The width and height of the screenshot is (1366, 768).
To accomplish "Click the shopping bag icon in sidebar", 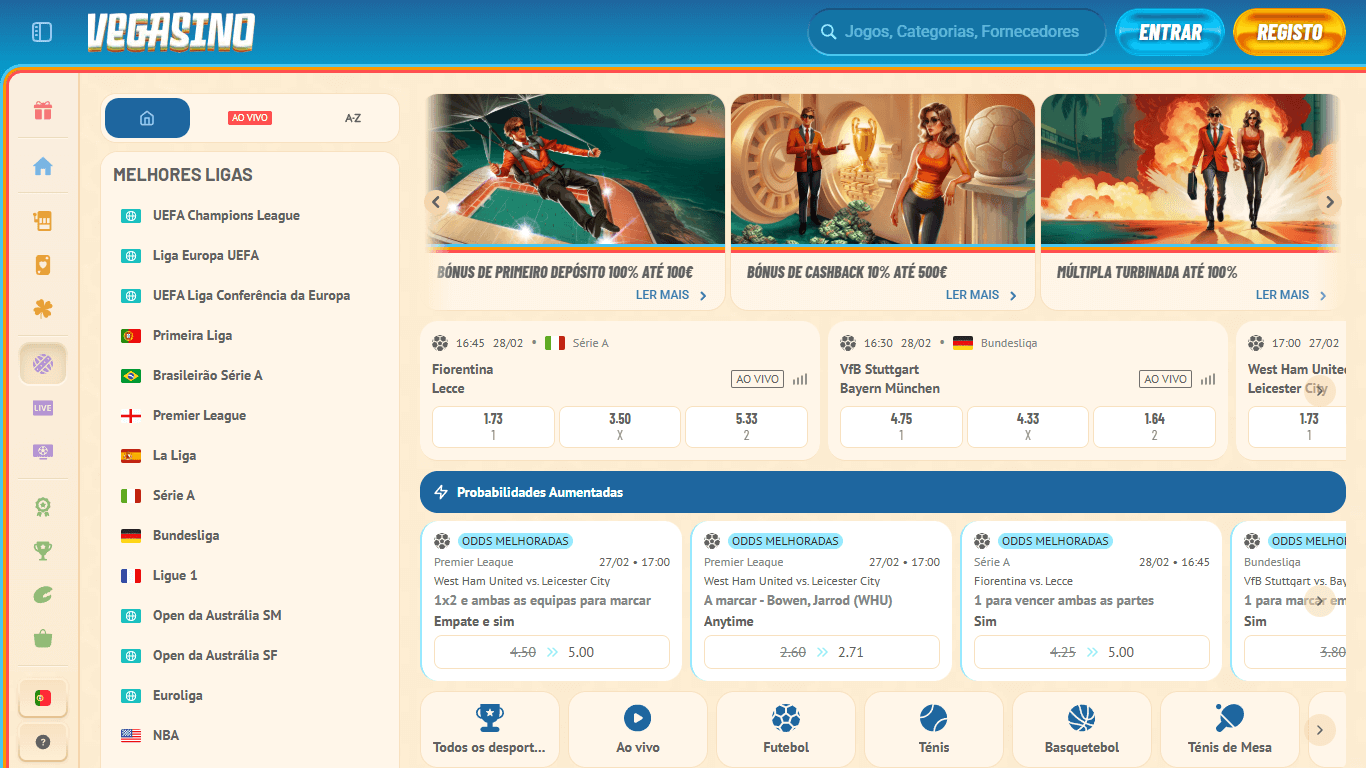I will (x=42, y=638).
